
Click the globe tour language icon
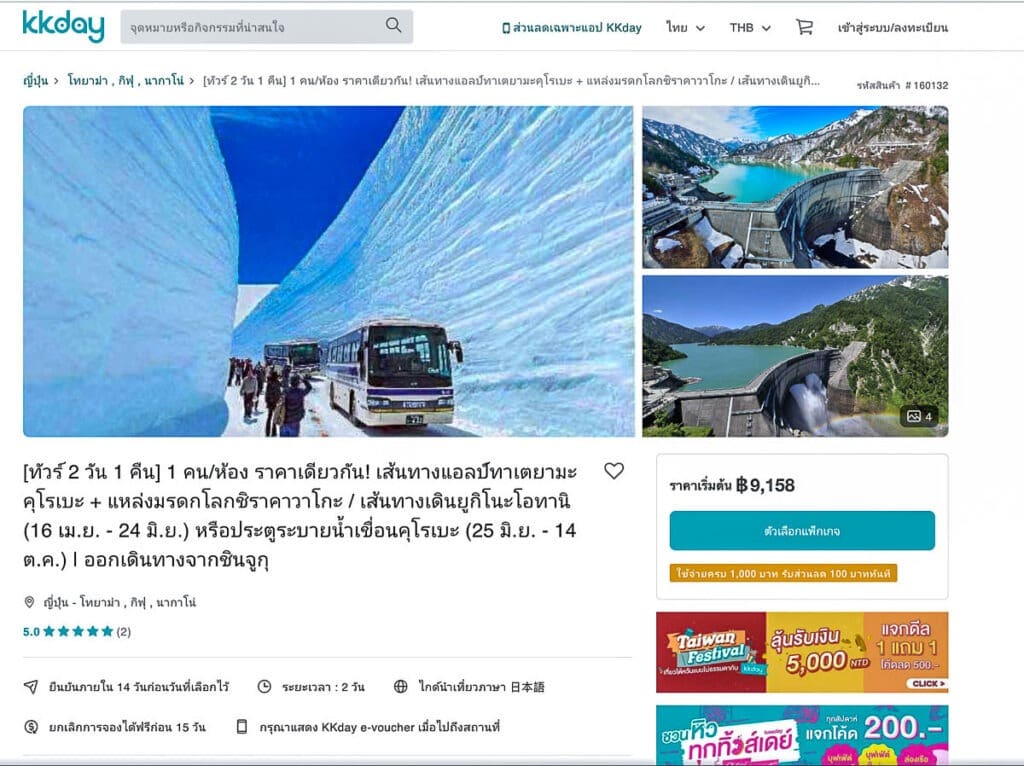(x=400, y=686)
